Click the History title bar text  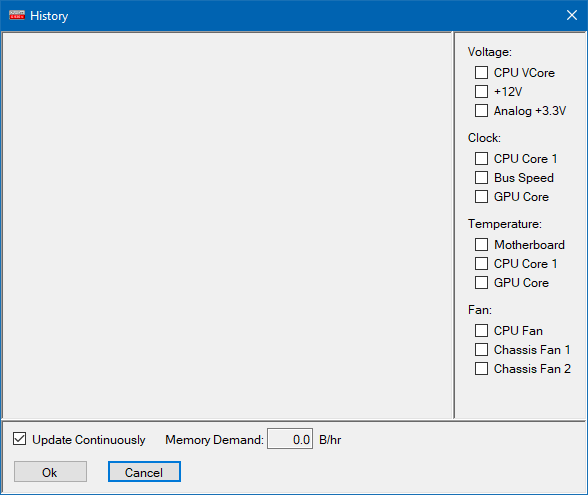tap(49, 16)
